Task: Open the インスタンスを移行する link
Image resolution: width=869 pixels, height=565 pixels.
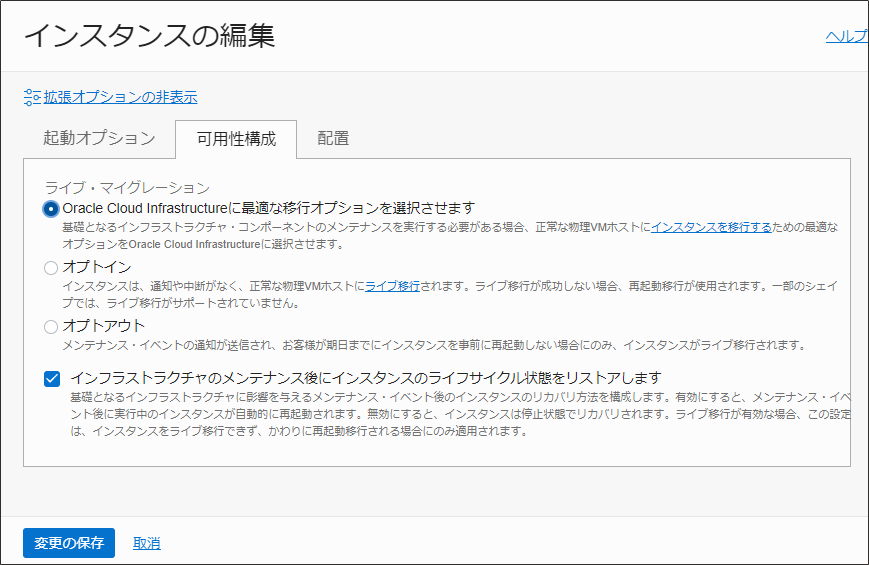Action: point(711,227)
